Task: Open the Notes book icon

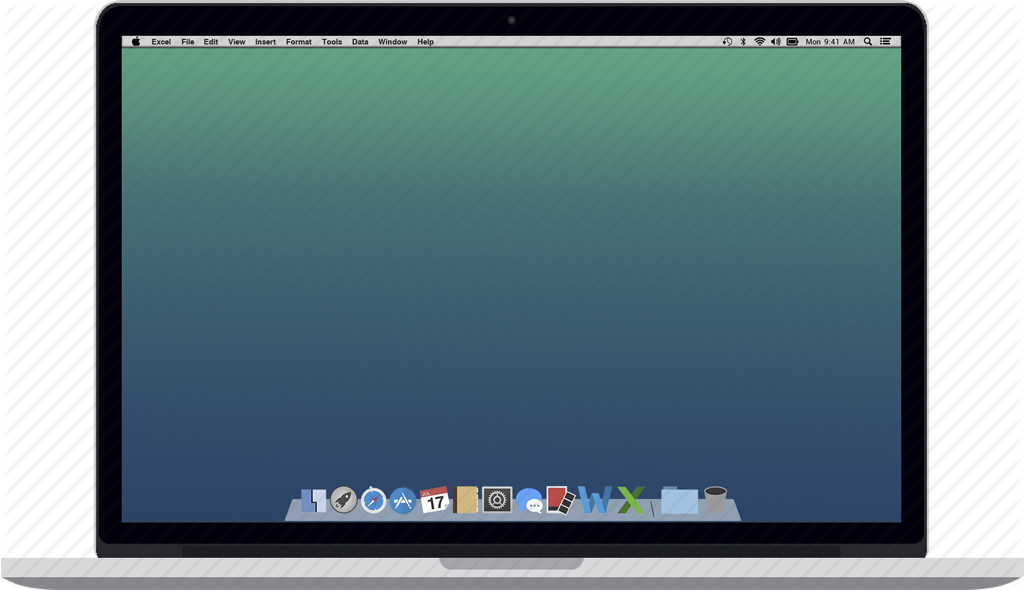Action: 463,500
